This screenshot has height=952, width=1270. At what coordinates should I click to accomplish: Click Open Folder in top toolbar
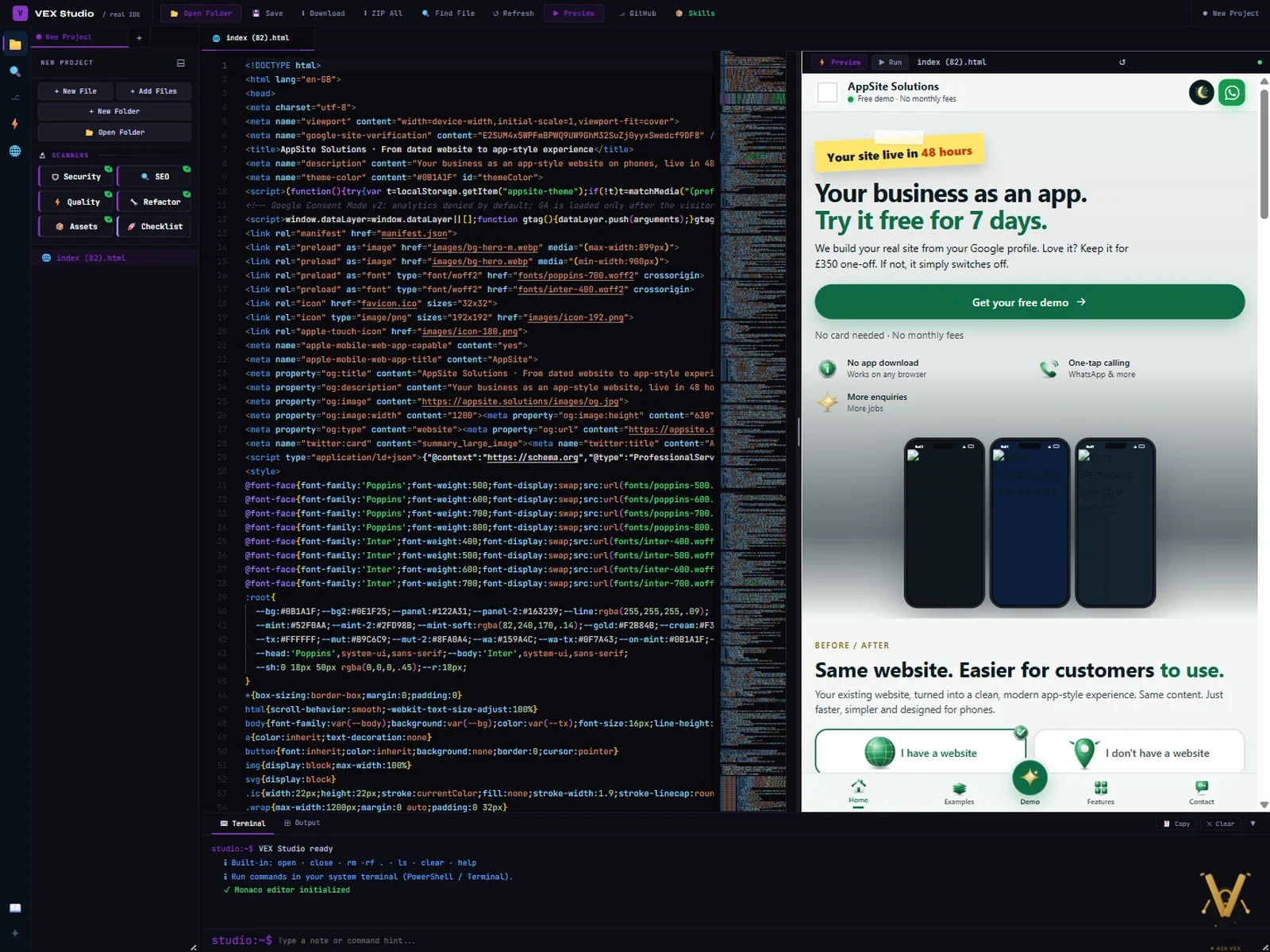click(x=201, y=13)
